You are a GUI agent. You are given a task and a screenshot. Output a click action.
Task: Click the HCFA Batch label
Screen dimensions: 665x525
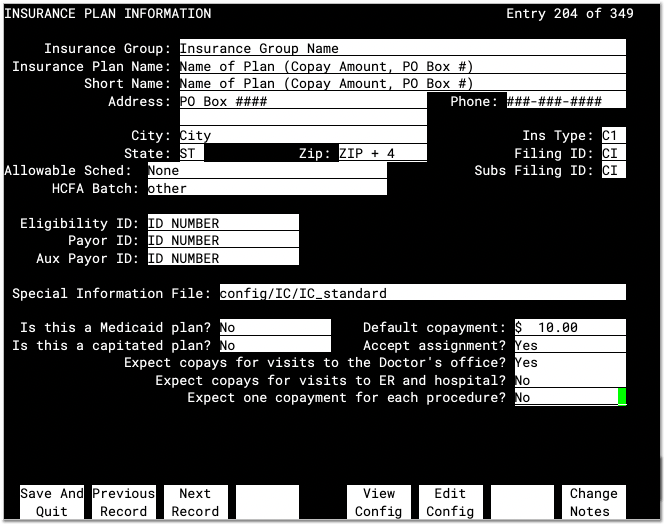click(95, 188)
